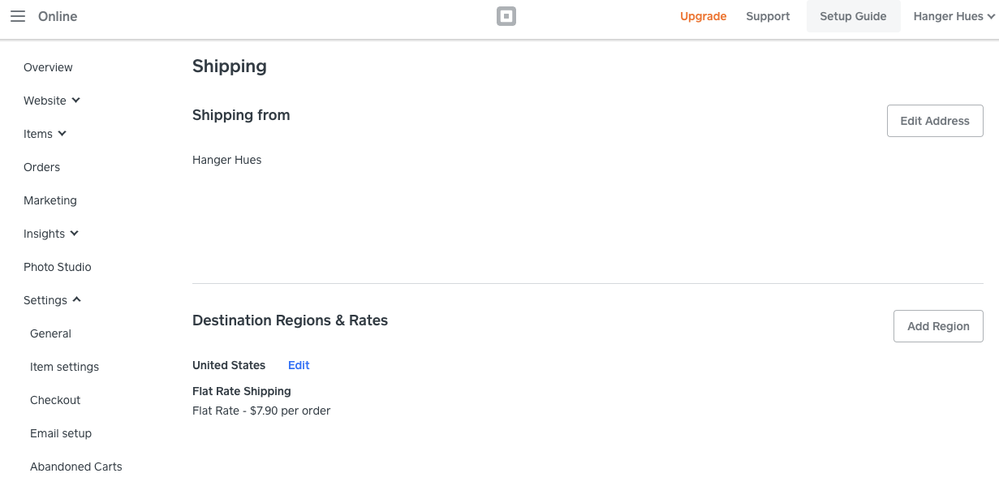Select Email setup
The height and width of the screenshot is (477, 999).
61,434
